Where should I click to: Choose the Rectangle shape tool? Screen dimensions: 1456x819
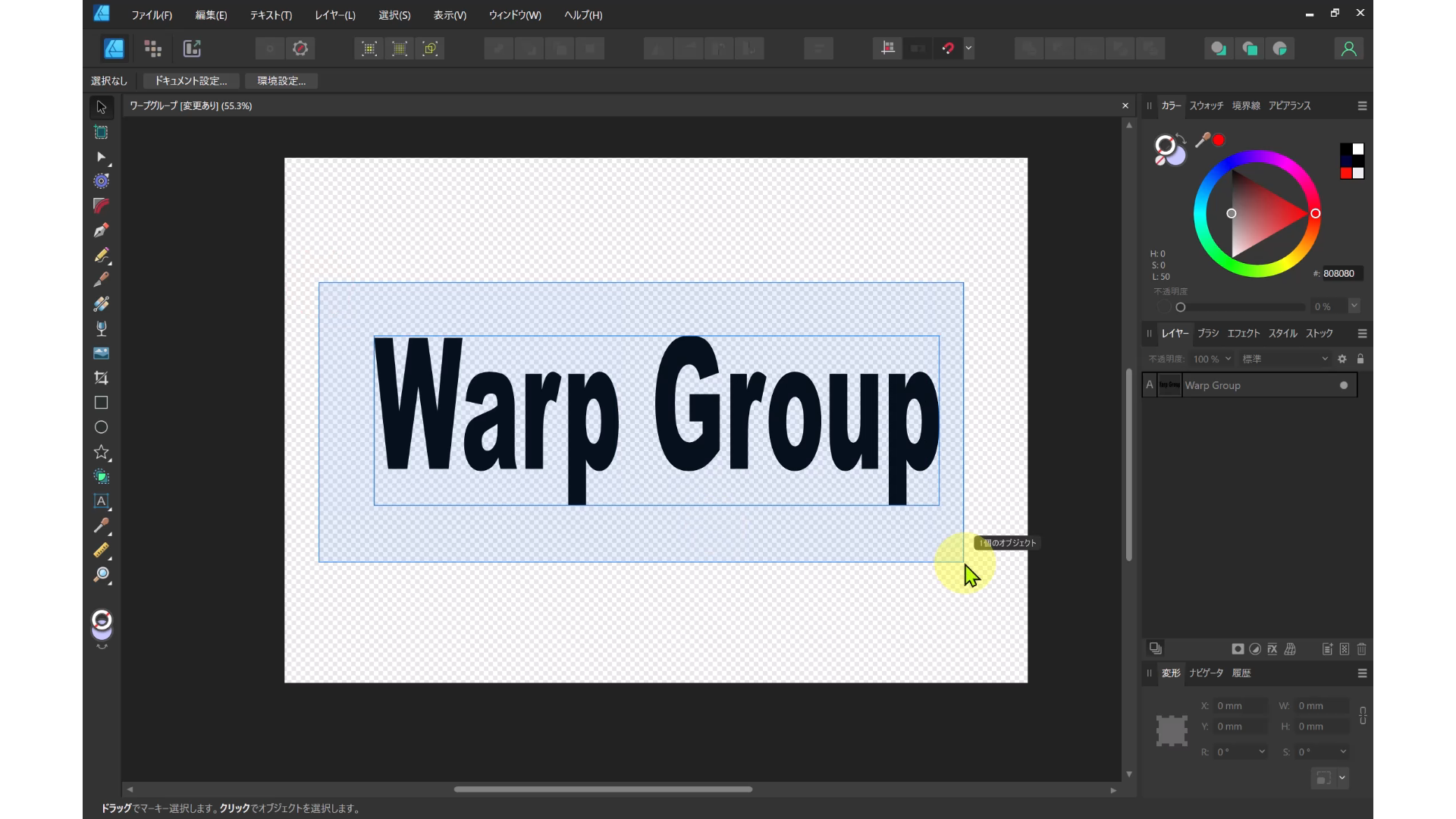click(101, 403)
